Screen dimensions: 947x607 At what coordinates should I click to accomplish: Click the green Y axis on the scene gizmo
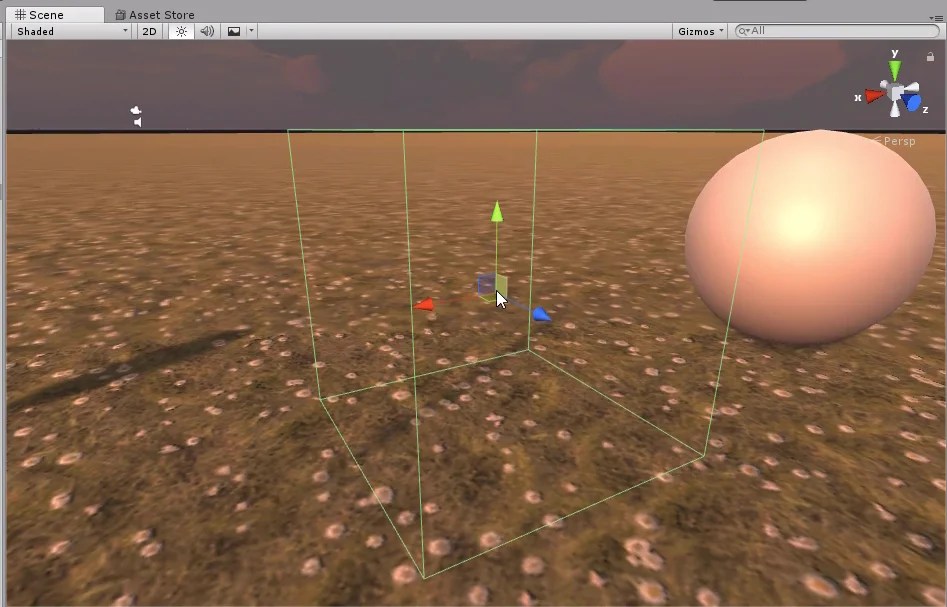893,68
